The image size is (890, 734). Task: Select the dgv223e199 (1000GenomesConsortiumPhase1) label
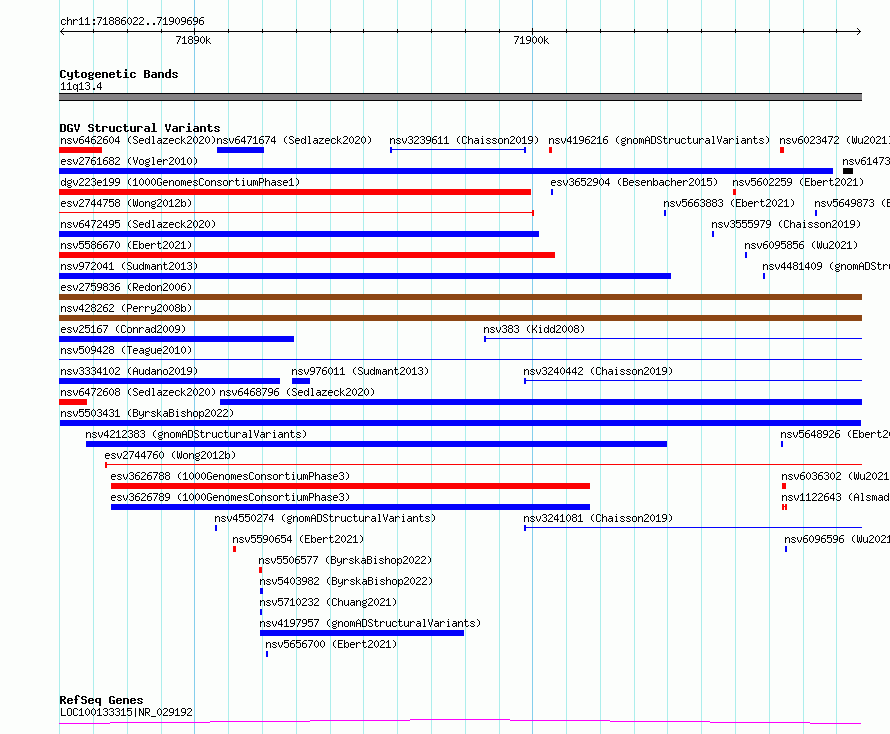click(180, 182)
